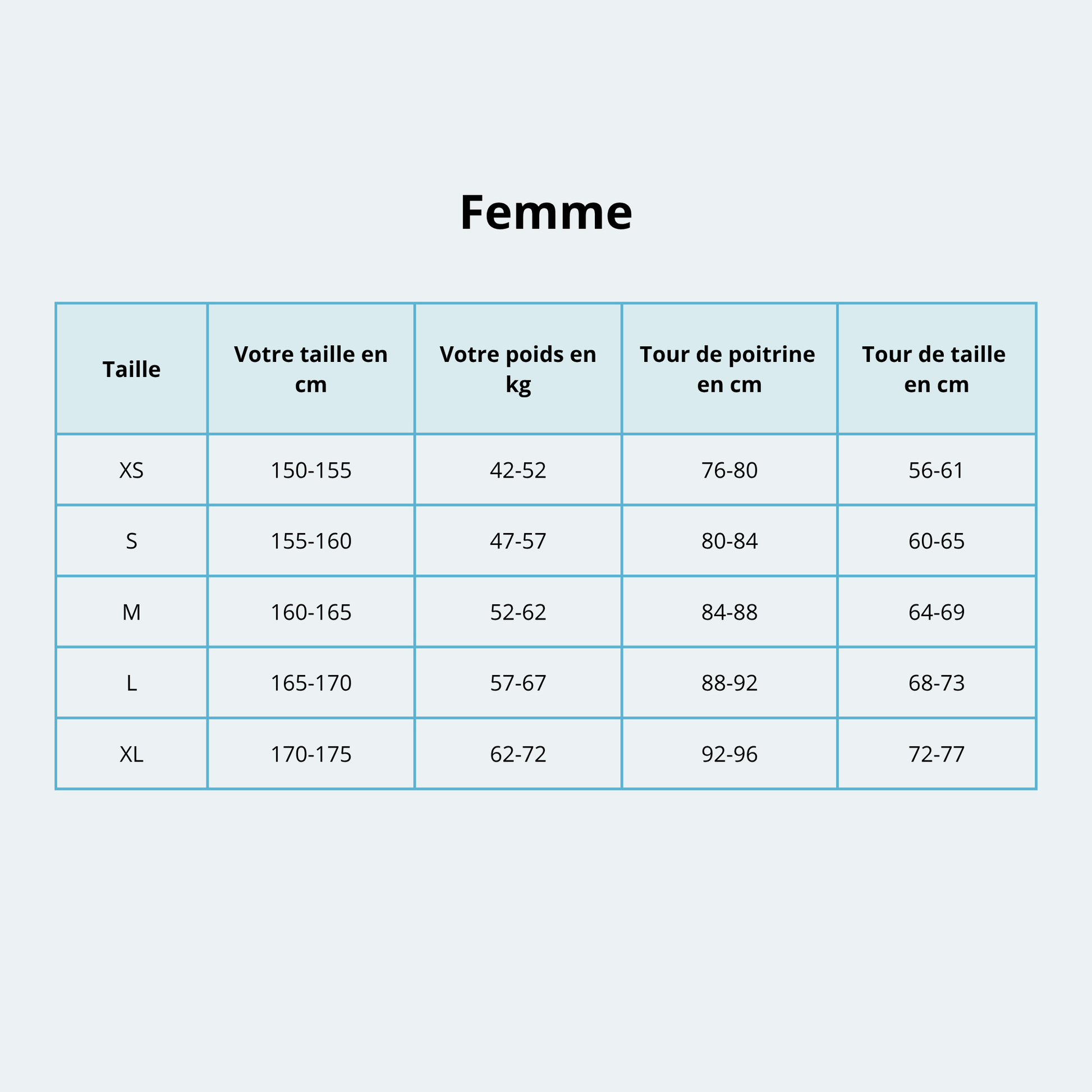
Task: Click the 170-175 height cell
Action: pyautogui.click(x=311, y=755)
